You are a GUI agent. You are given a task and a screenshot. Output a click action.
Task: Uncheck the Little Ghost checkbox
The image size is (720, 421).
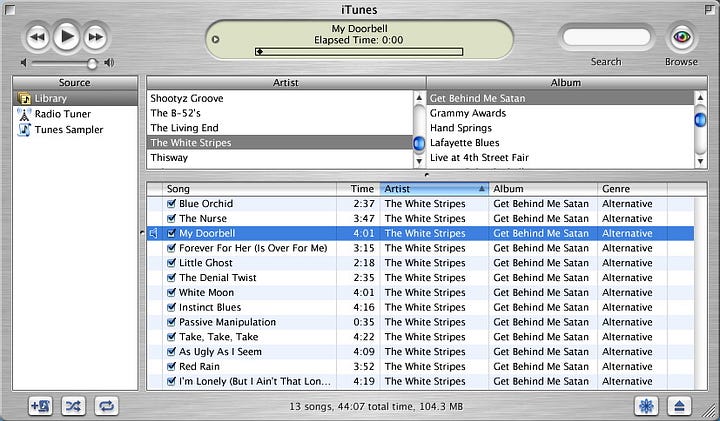coord(171,263)
